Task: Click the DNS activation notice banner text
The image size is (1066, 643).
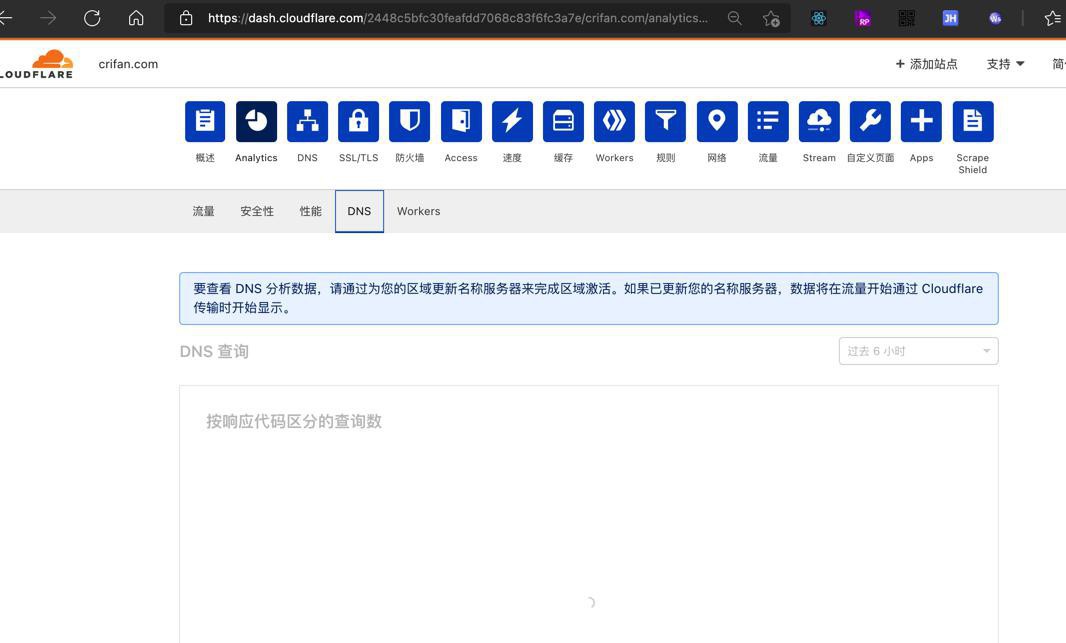Action: 588,298
